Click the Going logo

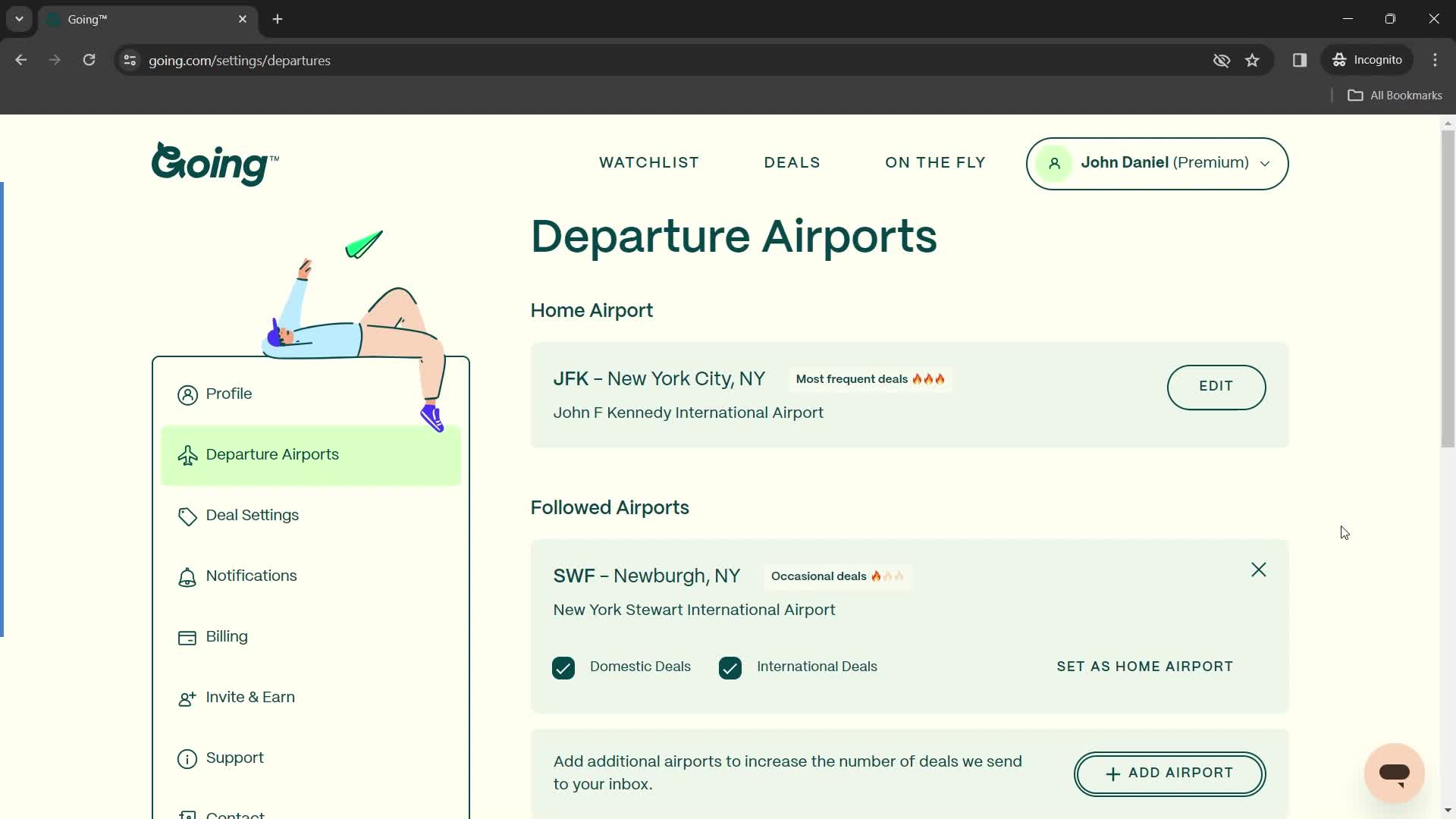pyautogui.click(x=215, y=164)
